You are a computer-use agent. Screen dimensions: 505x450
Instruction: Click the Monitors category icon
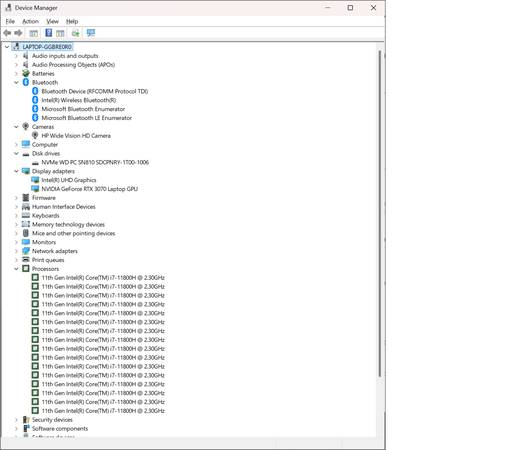[x=26, y=242]
